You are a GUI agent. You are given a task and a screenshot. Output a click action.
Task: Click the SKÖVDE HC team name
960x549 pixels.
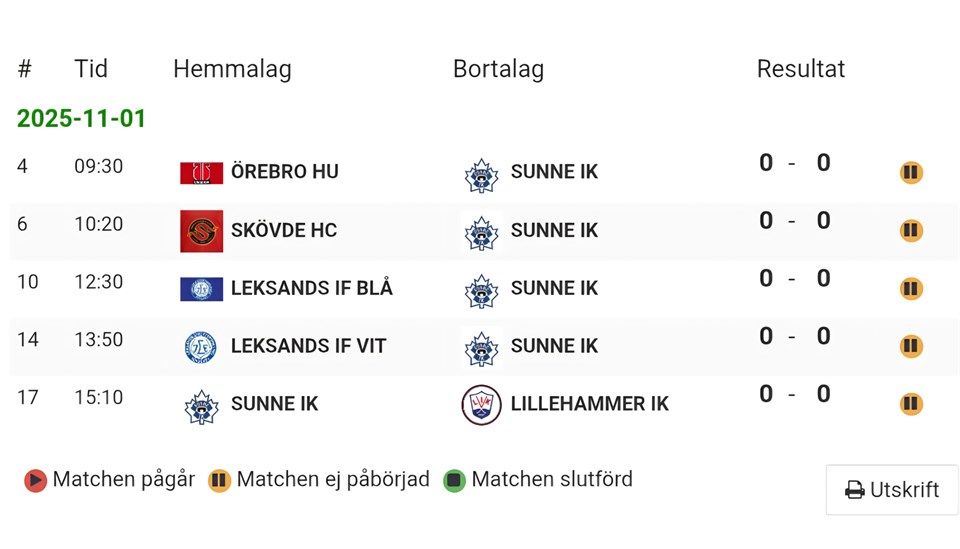pos(283,230)
